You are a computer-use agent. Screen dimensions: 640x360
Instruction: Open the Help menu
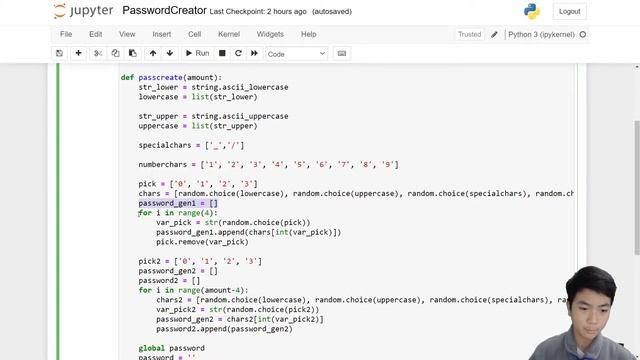click(x=309, y=34)
